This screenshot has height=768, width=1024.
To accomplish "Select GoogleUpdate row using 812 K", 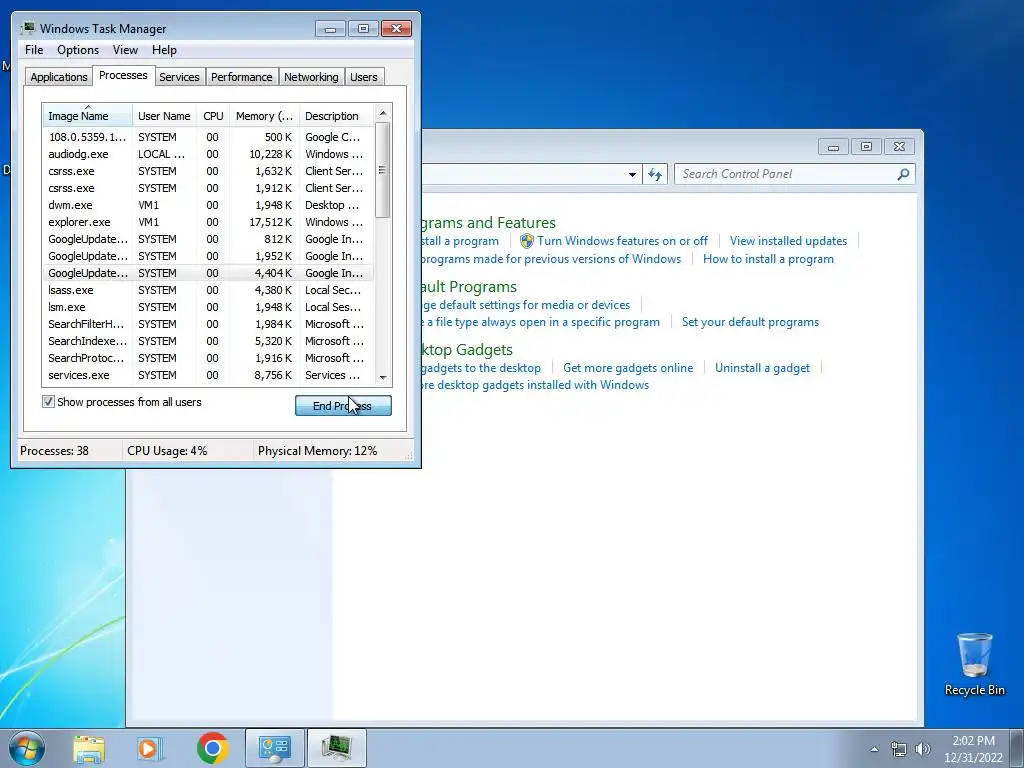I will [x=208, y=239].
